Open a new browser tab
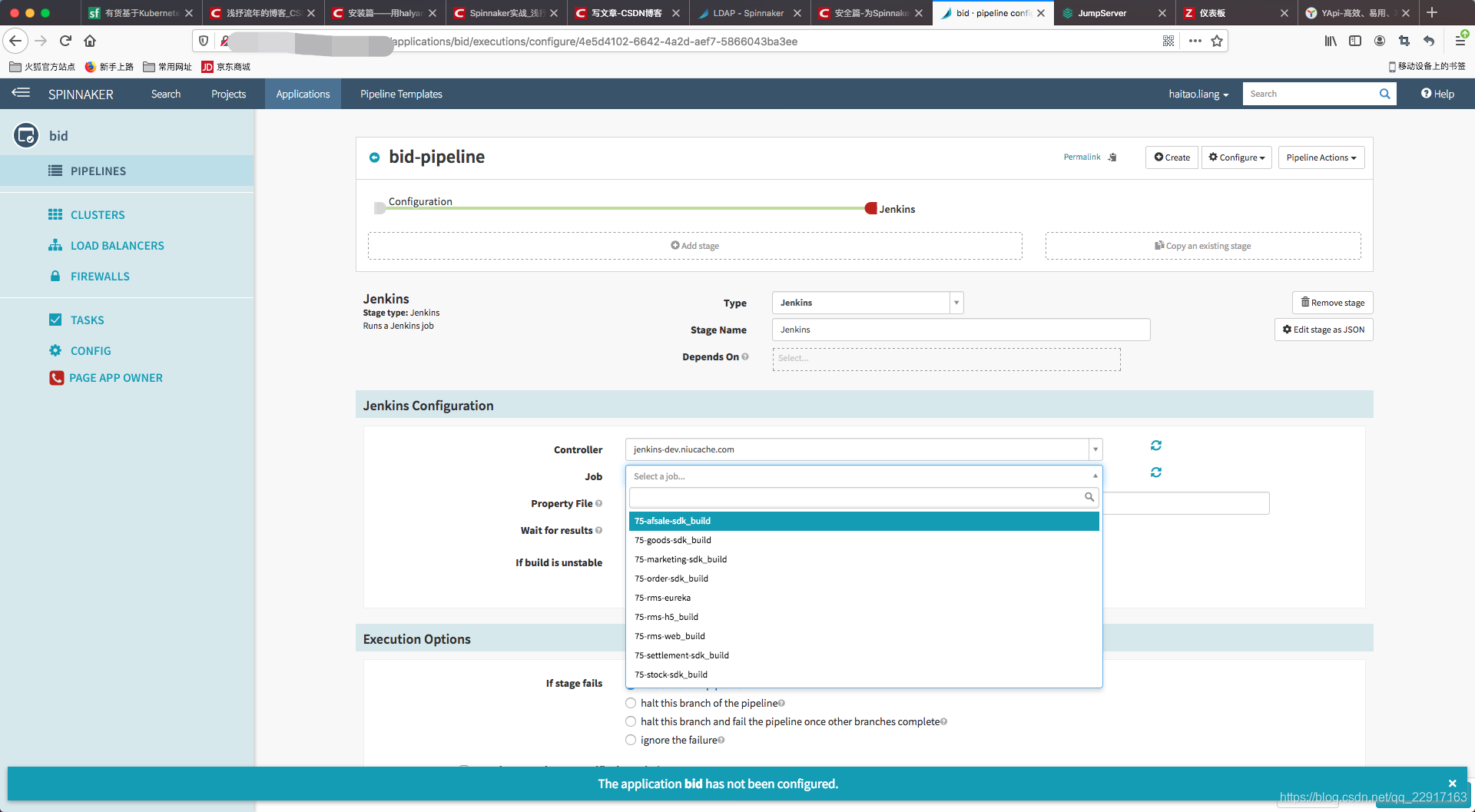This screenshot has width=1475, height=812. tap(1432, 12)
